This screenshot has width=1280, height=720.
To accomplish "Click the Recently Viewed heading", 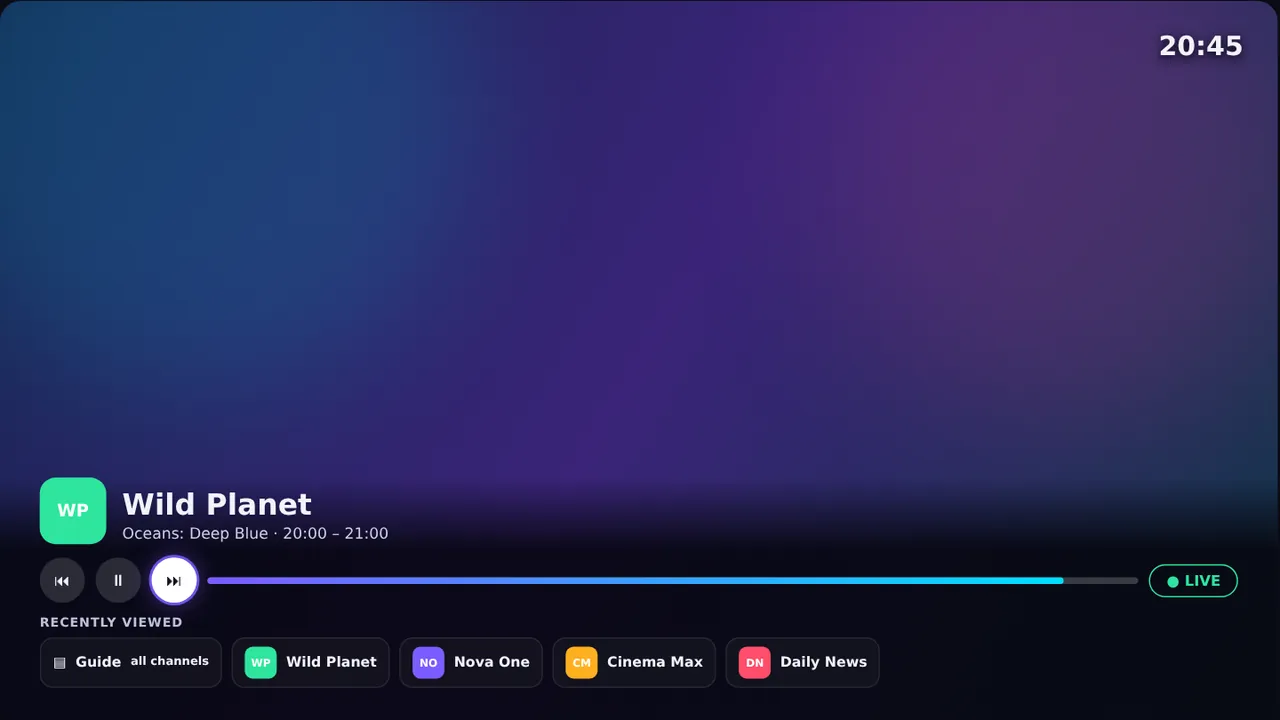I will point(111,622).
